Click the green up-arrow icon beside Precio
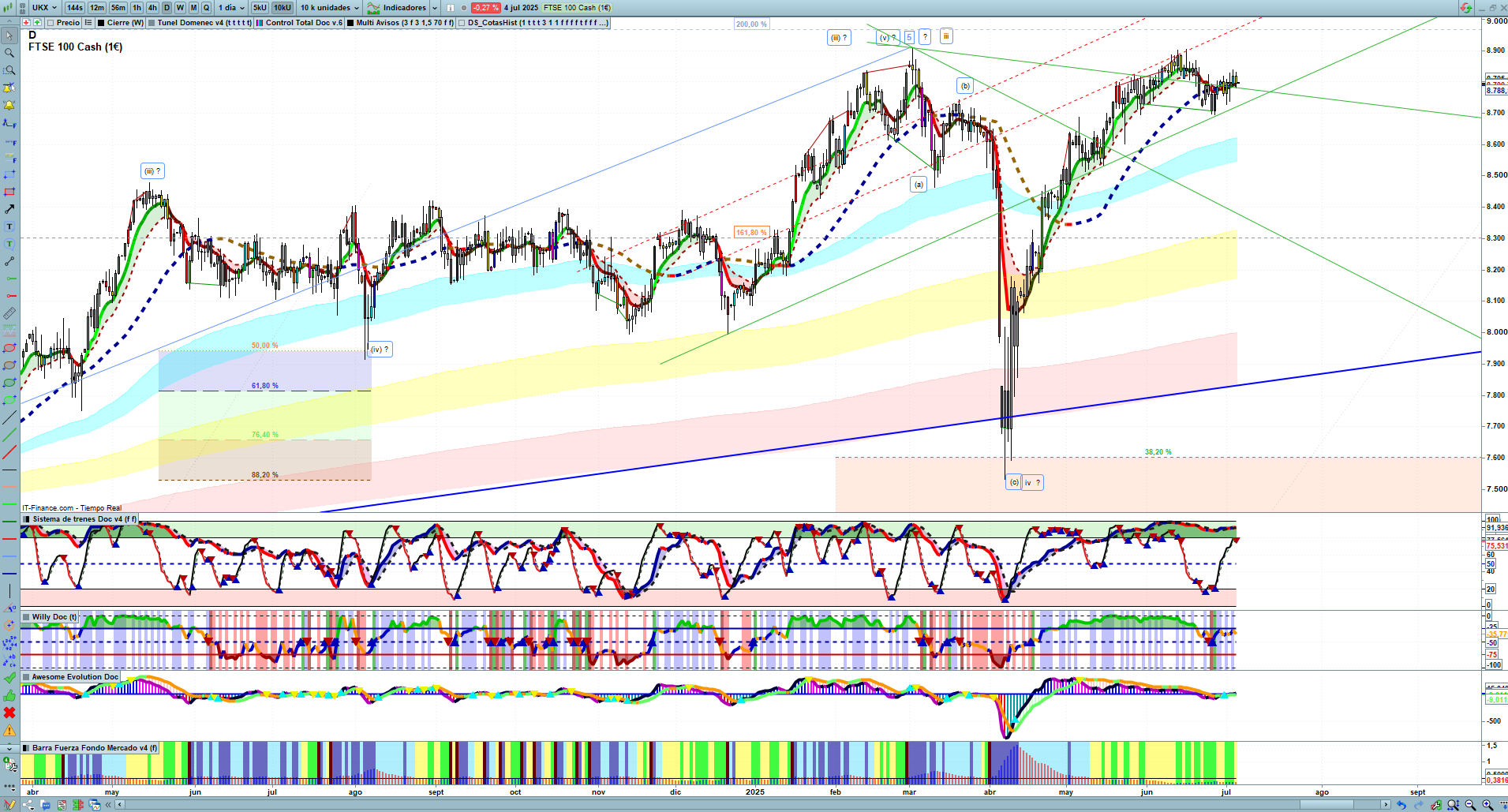 pyautogui.click(x=37, y=23)
